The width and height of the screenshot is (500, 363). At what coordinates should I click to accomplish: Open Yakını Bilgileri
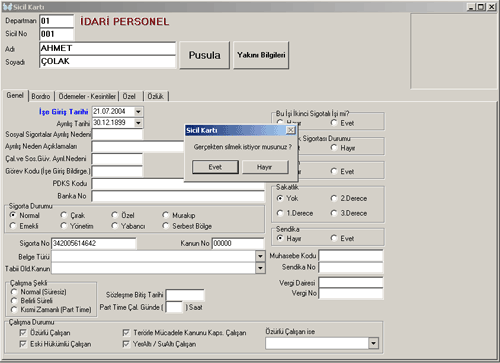click(x=261, y=55)
